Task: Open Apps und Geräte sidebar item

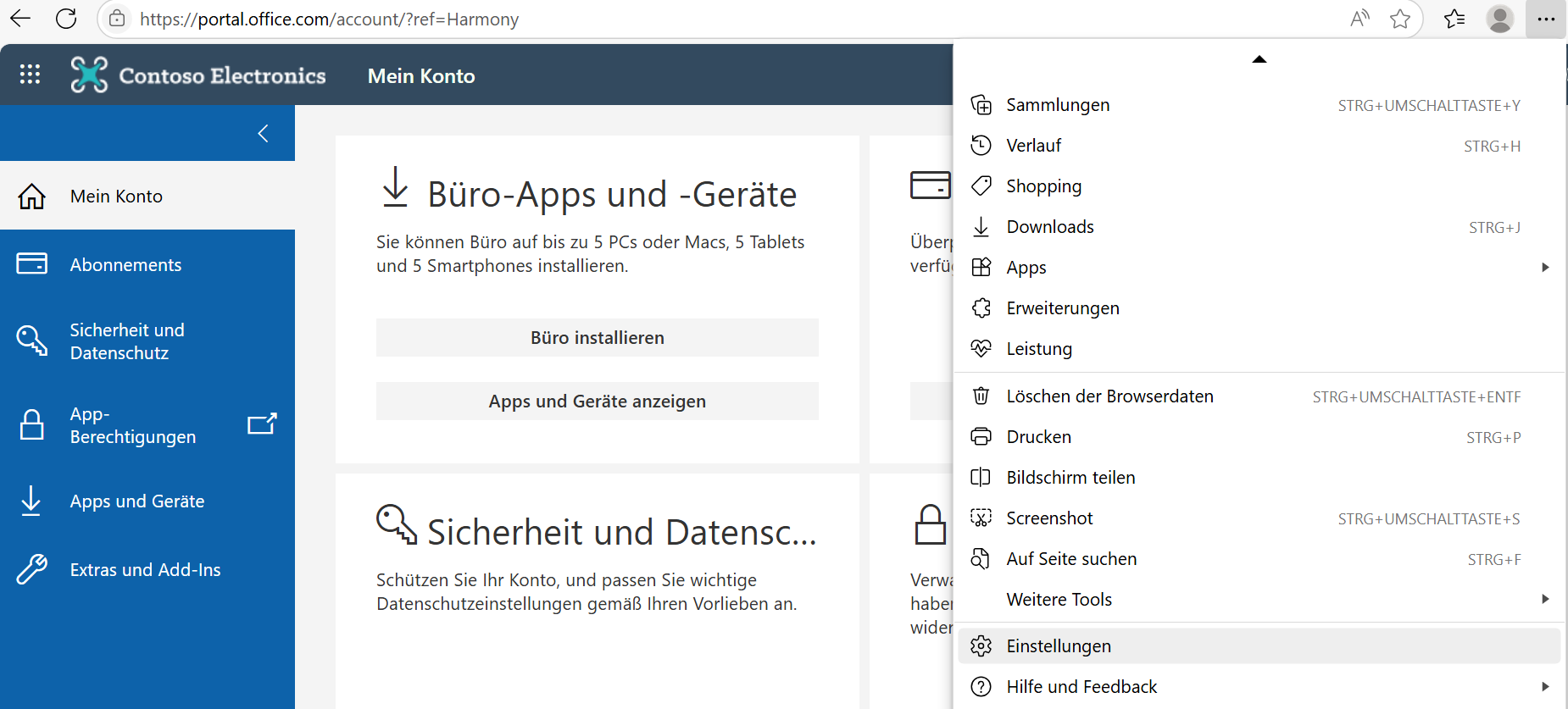Action: click(x=147, y=501)
